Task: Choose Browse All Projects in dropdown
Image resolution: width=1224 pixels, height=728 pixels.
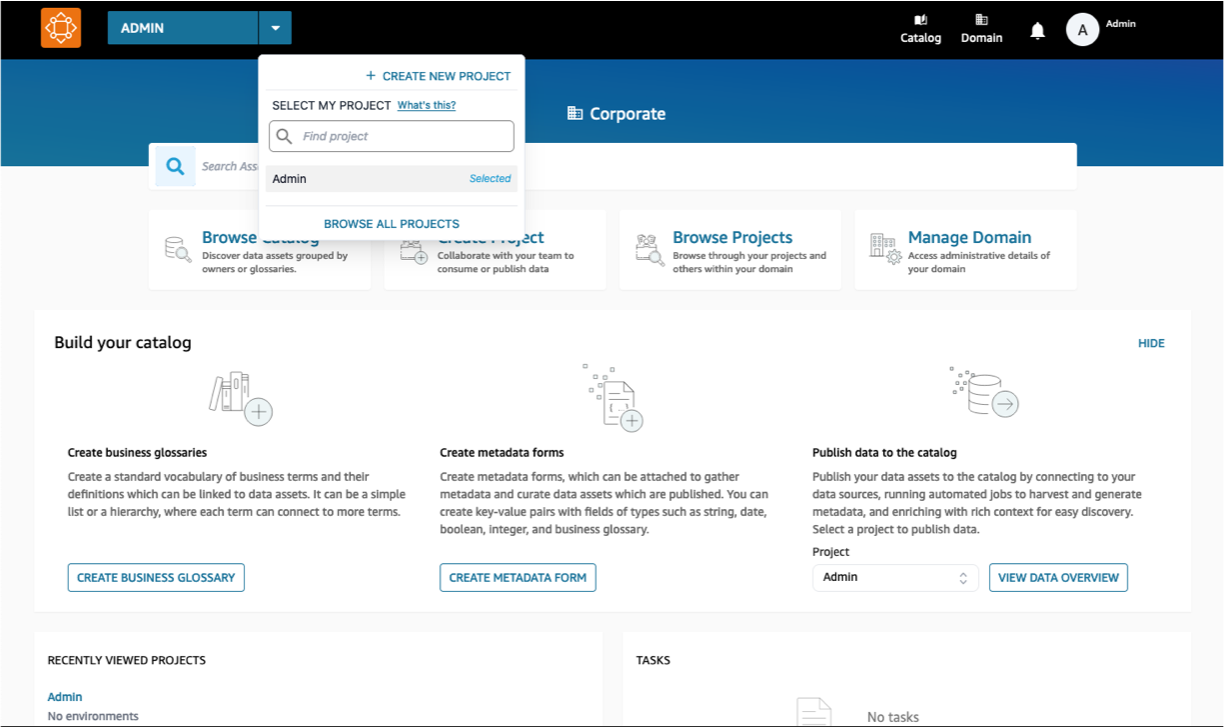Action: (392, 224)
